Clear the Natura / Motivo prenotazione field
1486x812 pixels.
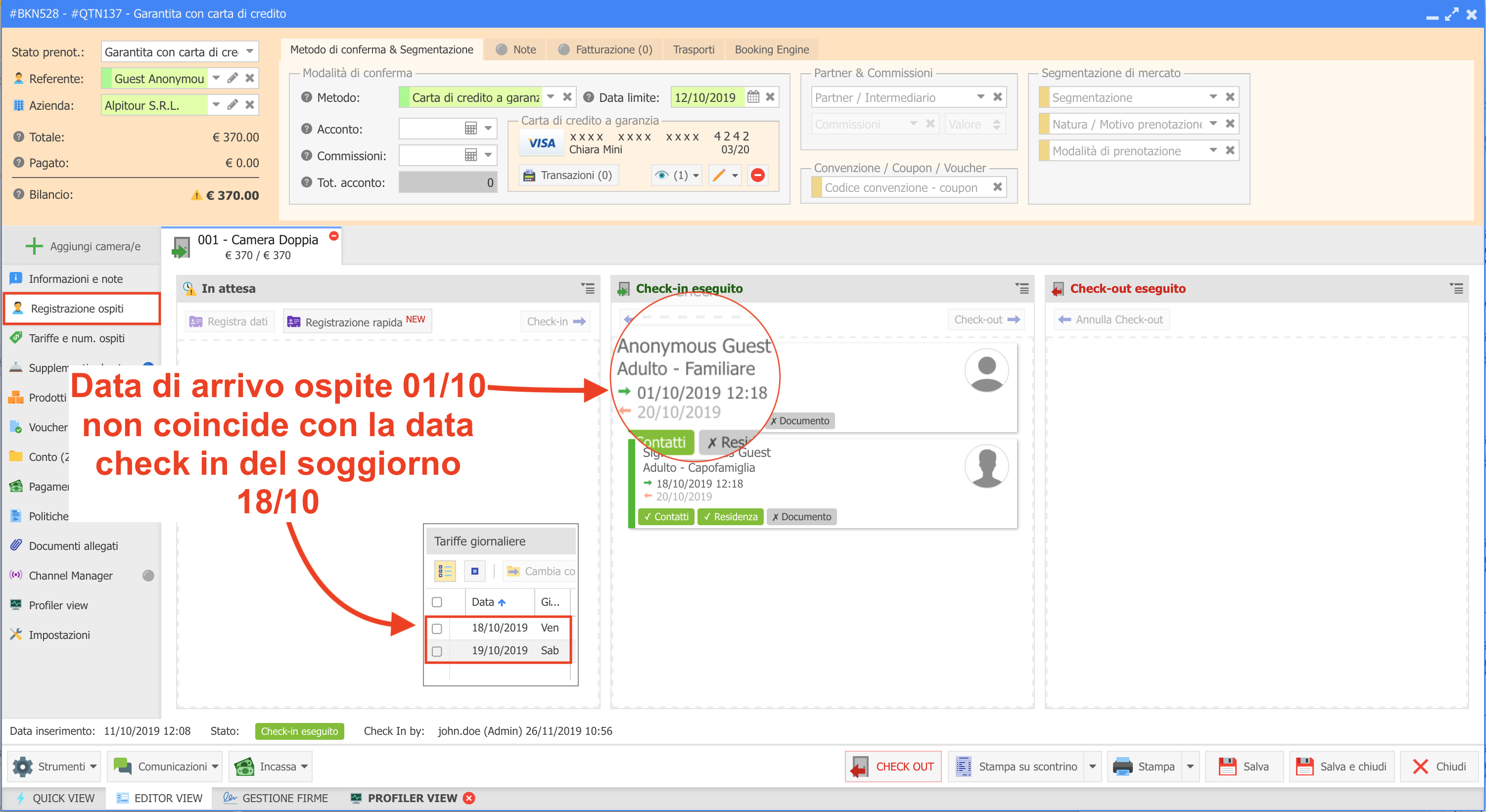coord(1230,124)
